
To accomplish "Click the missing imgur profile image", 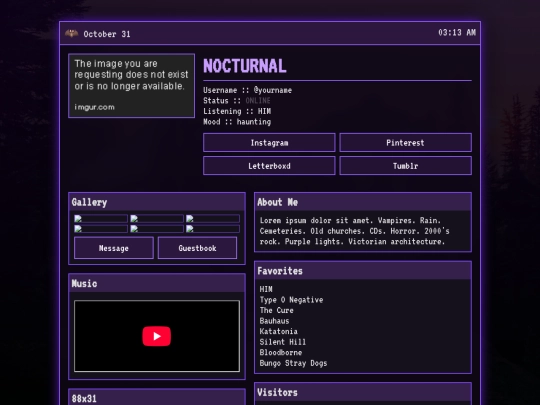I will click(x=132, y=85).
